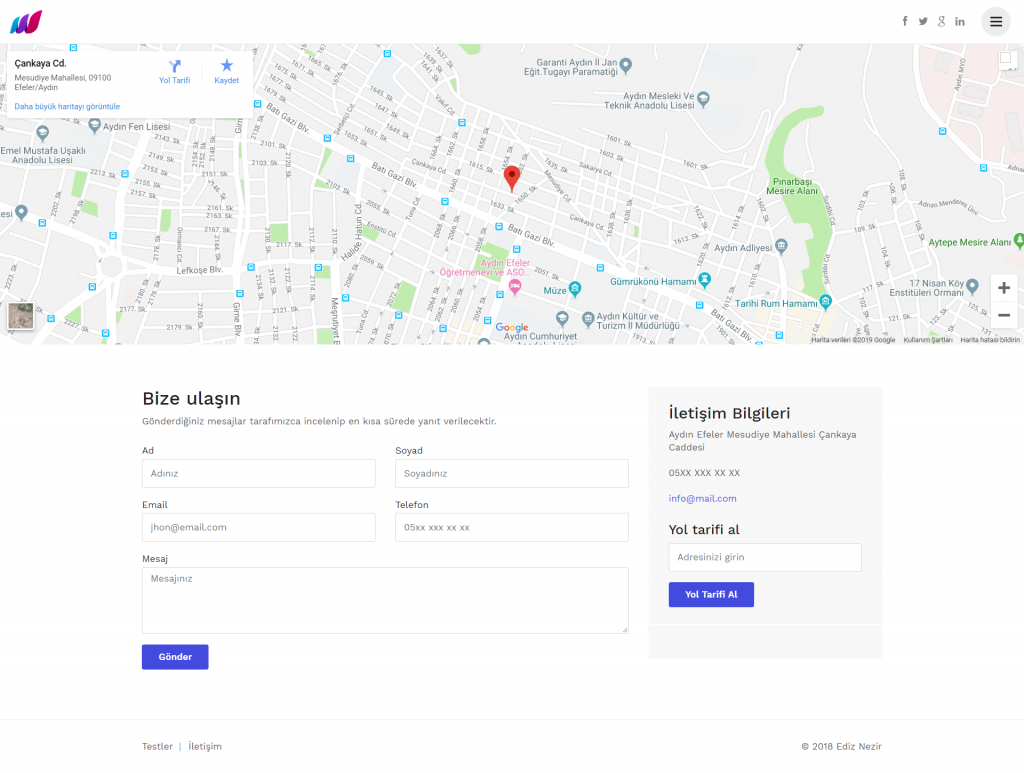This screenshot has width=1024, height=773.
Task: Click the colorful site logo
Action: tap(26, 21)
